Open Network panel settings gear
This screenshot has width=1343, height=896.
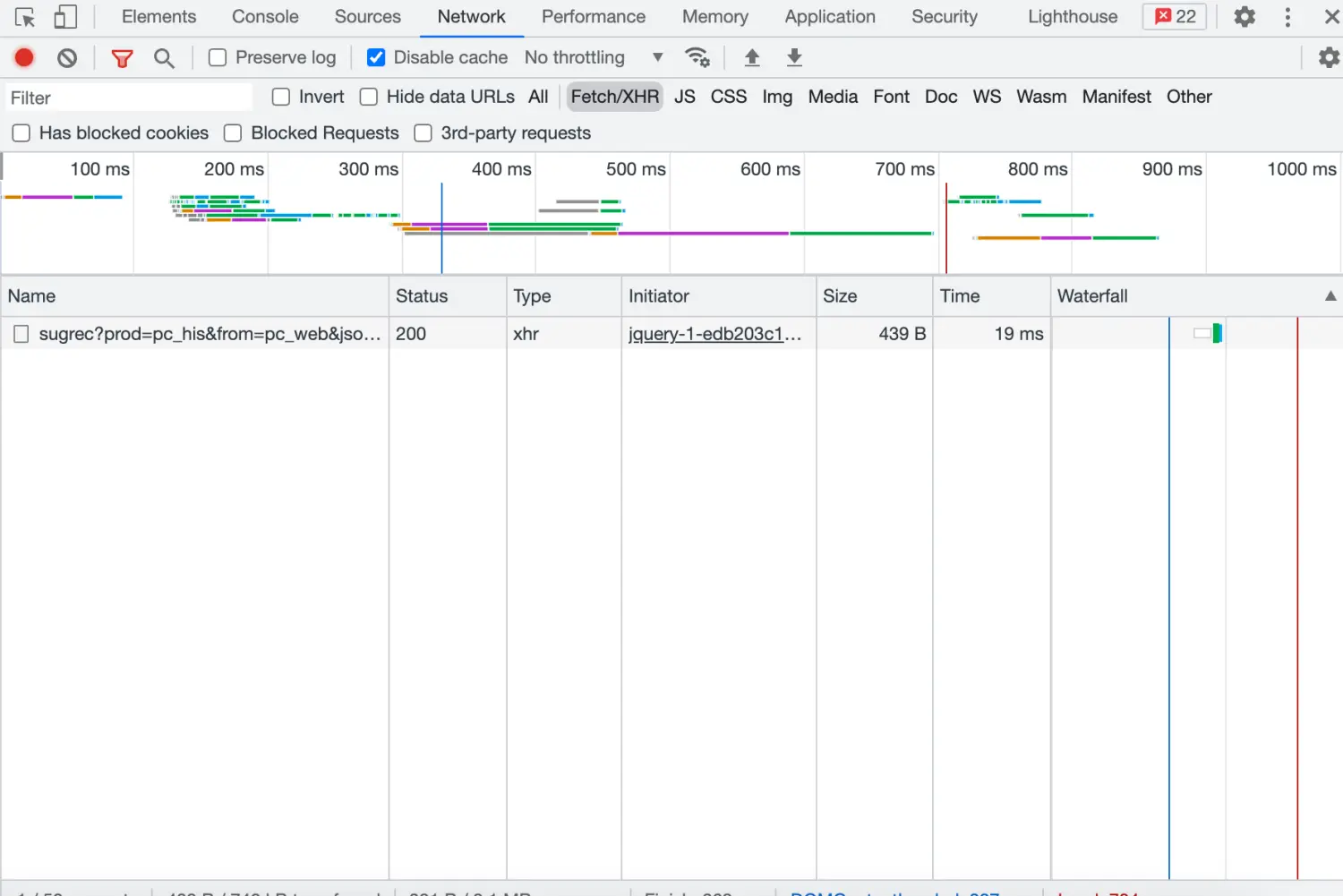pyautogui.click(x=1330, y=57)
